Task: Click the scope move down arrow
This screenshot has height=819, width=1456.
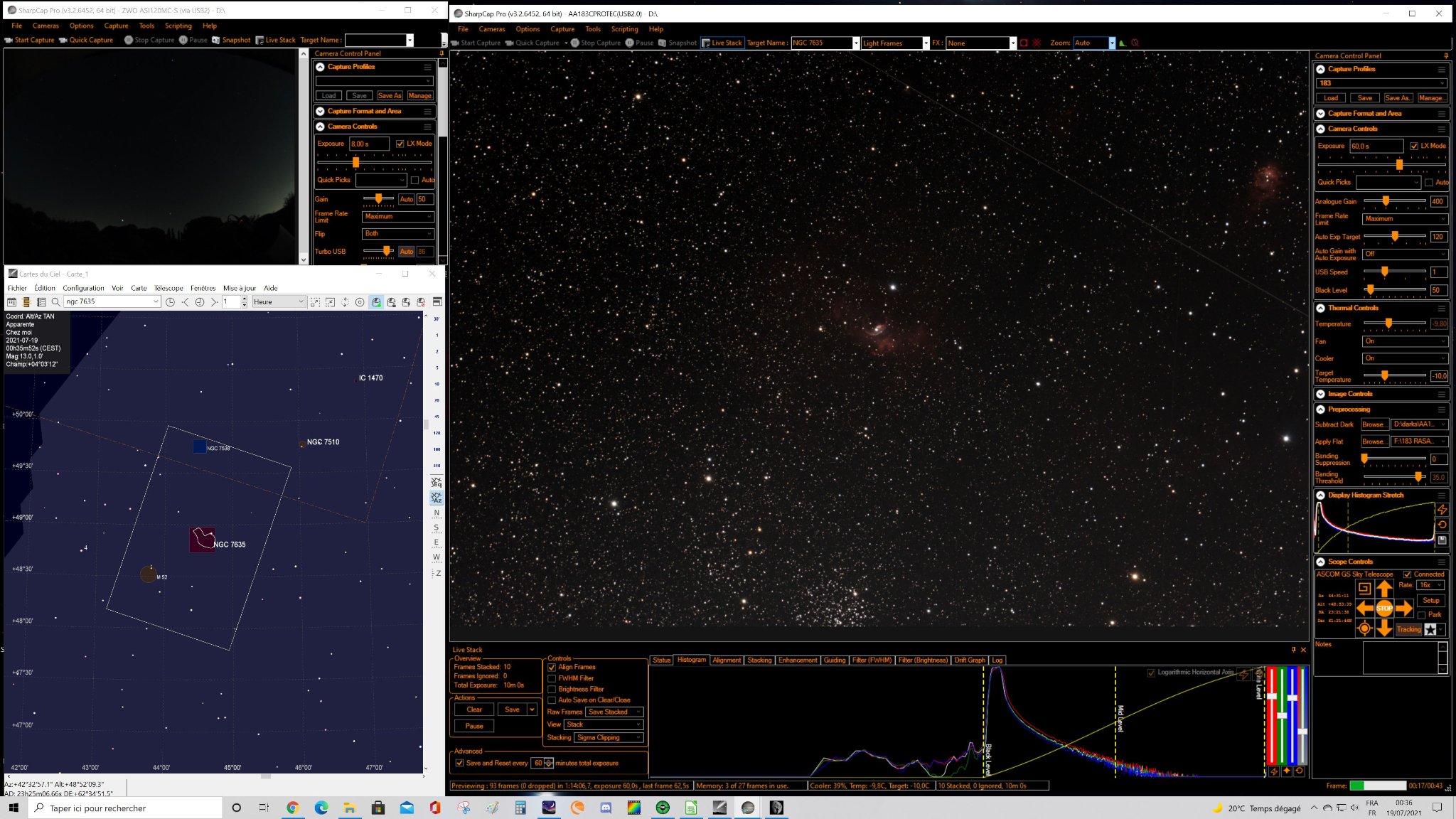Action: 1383,628
